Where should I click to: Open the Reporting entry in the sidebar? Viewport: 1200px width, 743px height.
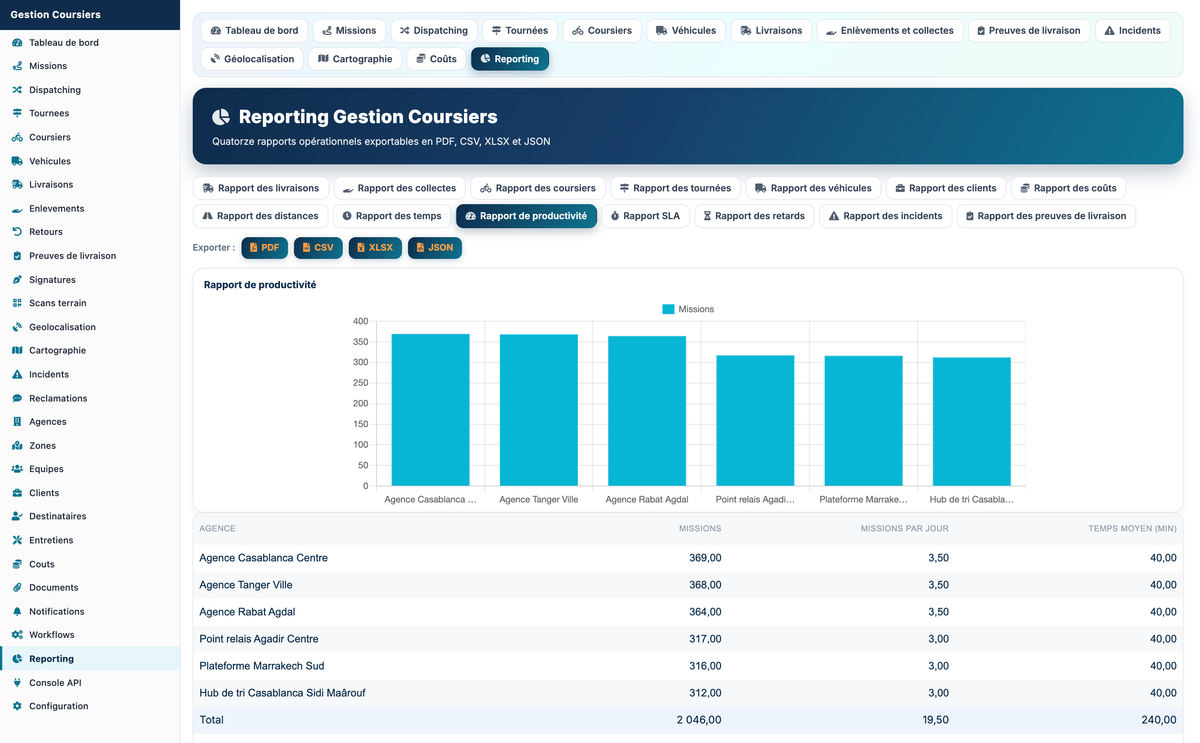90,659
